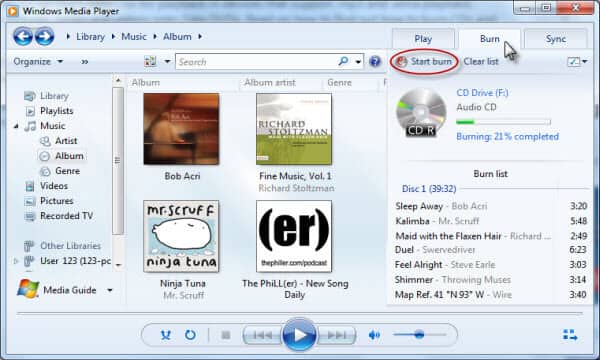Start playback with the Play button

click(299, 335)
